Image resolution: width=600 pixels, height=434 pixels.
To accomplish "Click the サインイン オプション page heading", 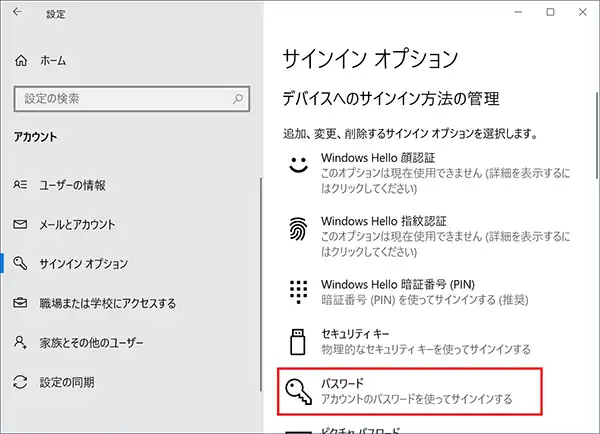I will point(370,59).
